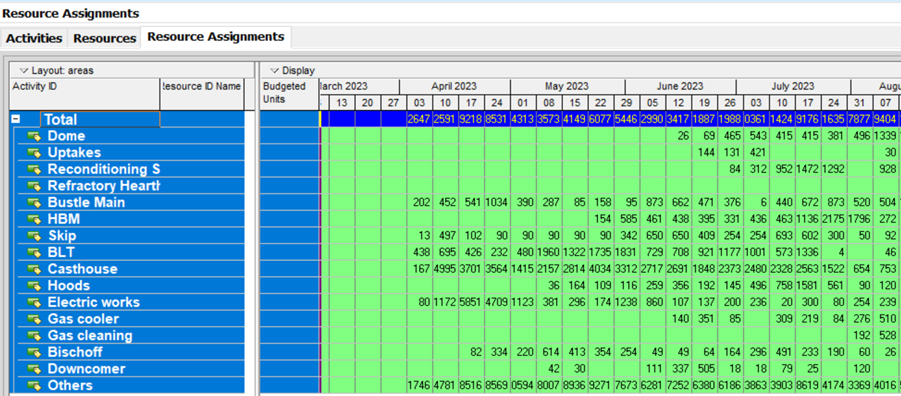
Task: Click the May 2023 timescale header
Action: click(x=567, y=87)
